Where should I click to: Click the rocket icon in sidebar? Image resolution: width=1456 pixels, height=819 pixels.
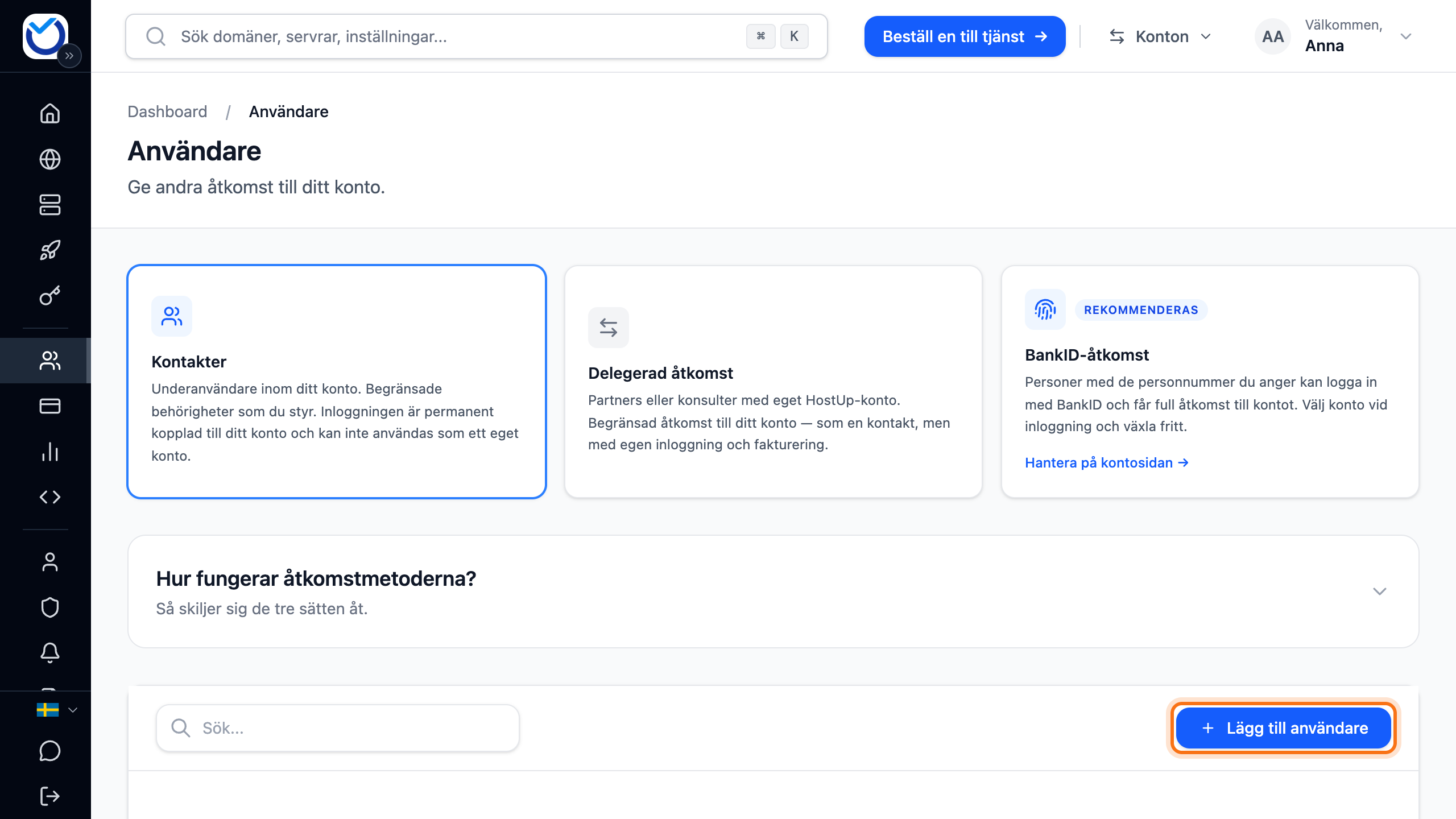tap(50, 250)
